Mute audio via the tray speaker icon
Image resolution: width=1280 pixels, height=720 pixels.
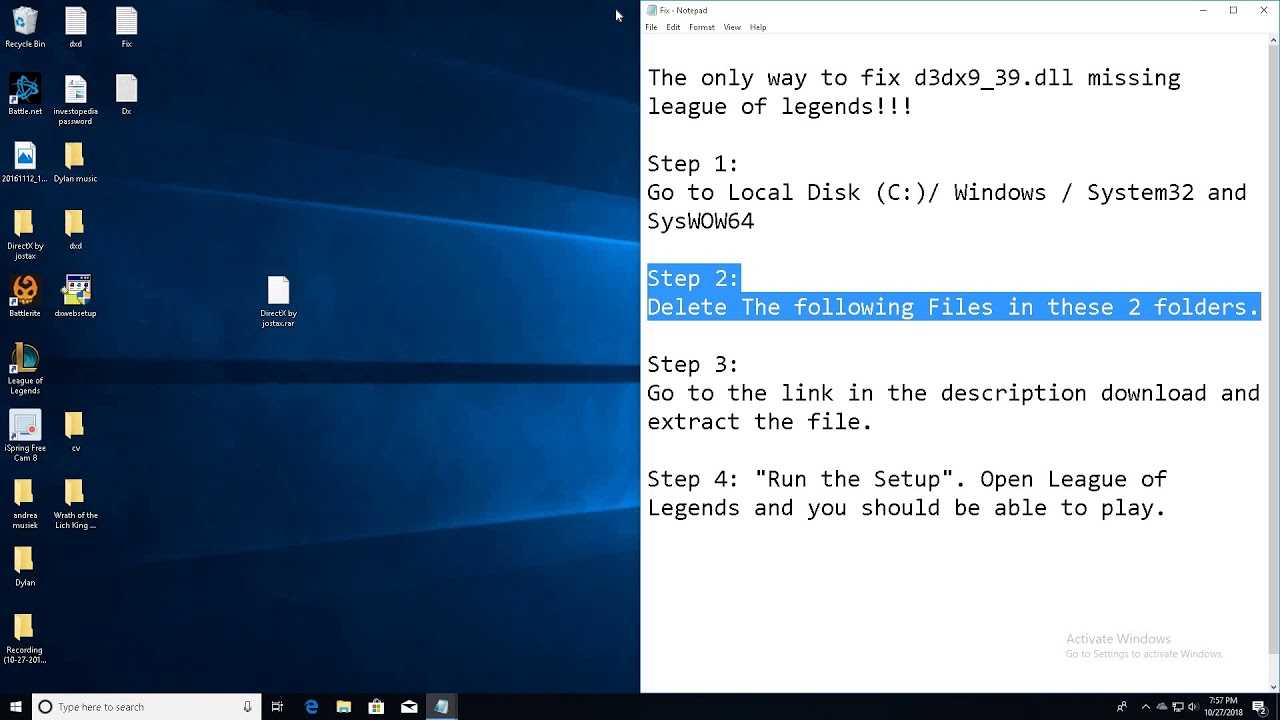pyautogui.click(x=1194, y=707)
